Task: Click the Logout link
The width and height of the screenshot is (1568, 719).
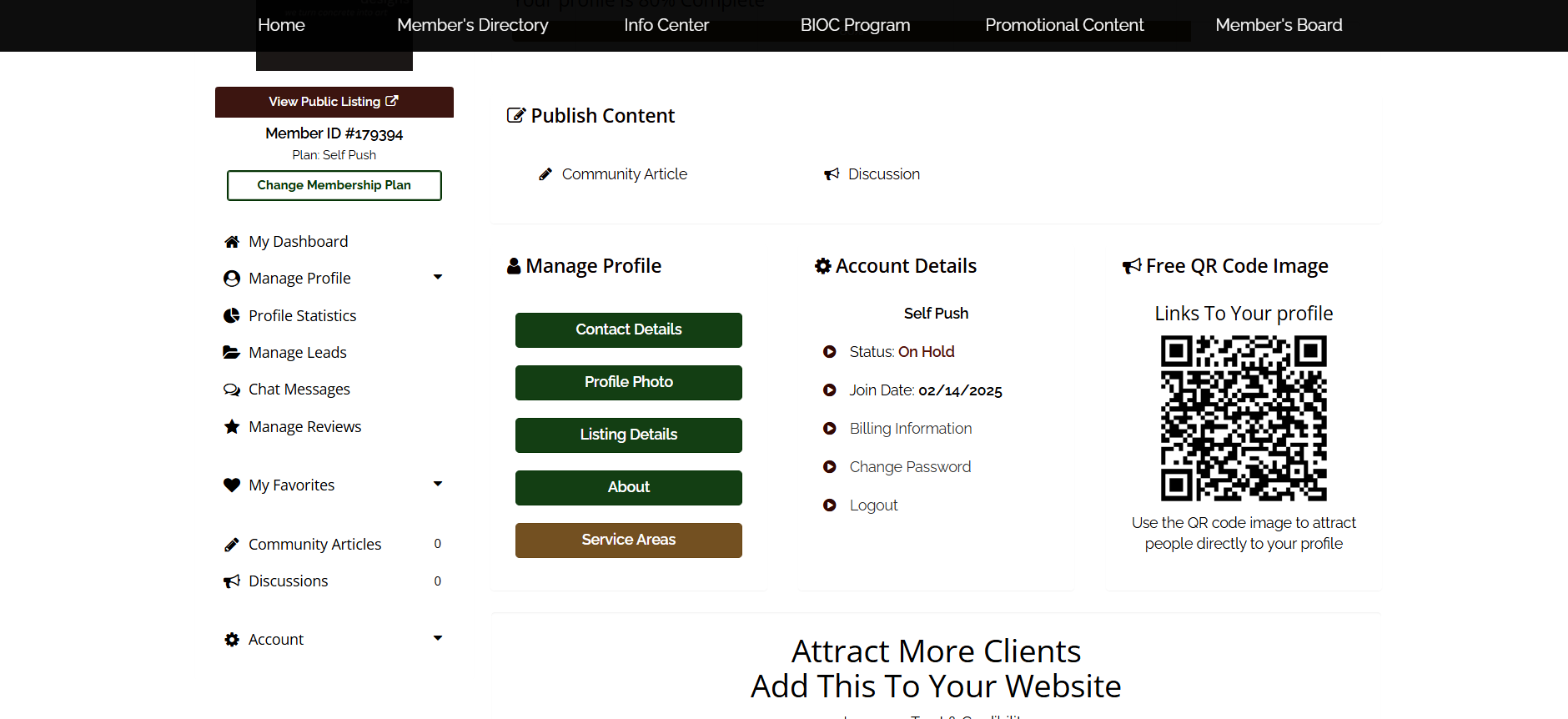Action: 873,505
